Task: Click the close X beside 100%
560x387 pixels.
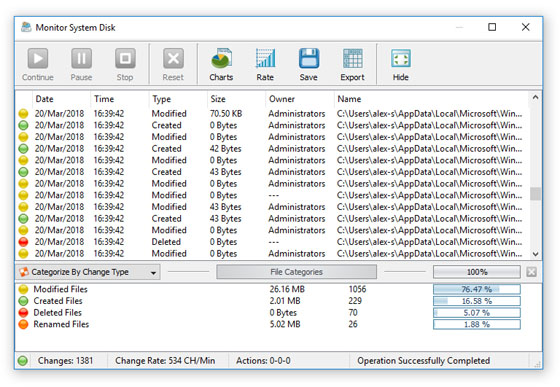Action: click(x=531, y=272)
